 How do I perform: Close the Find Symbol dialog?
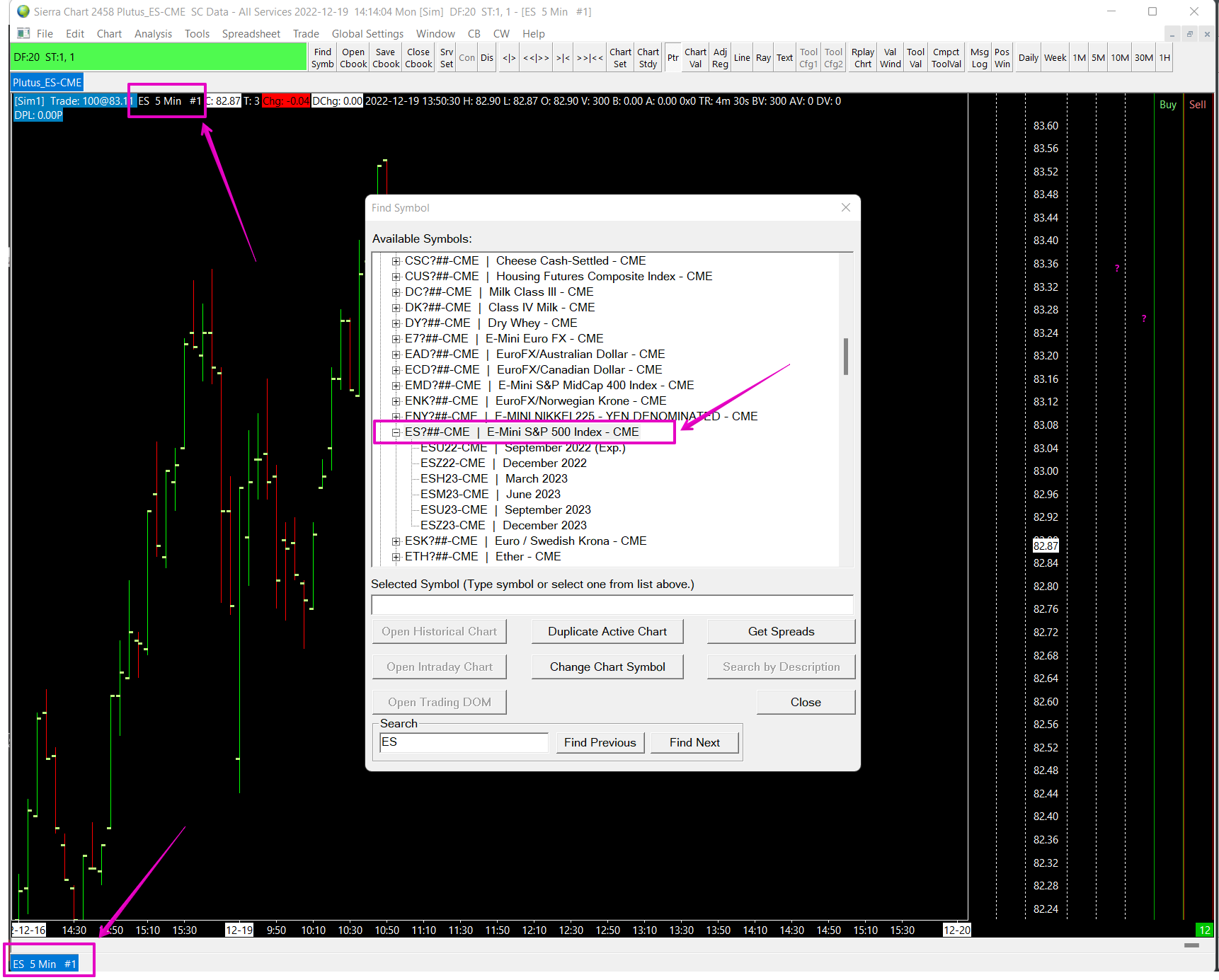click(x=846, y=207)
